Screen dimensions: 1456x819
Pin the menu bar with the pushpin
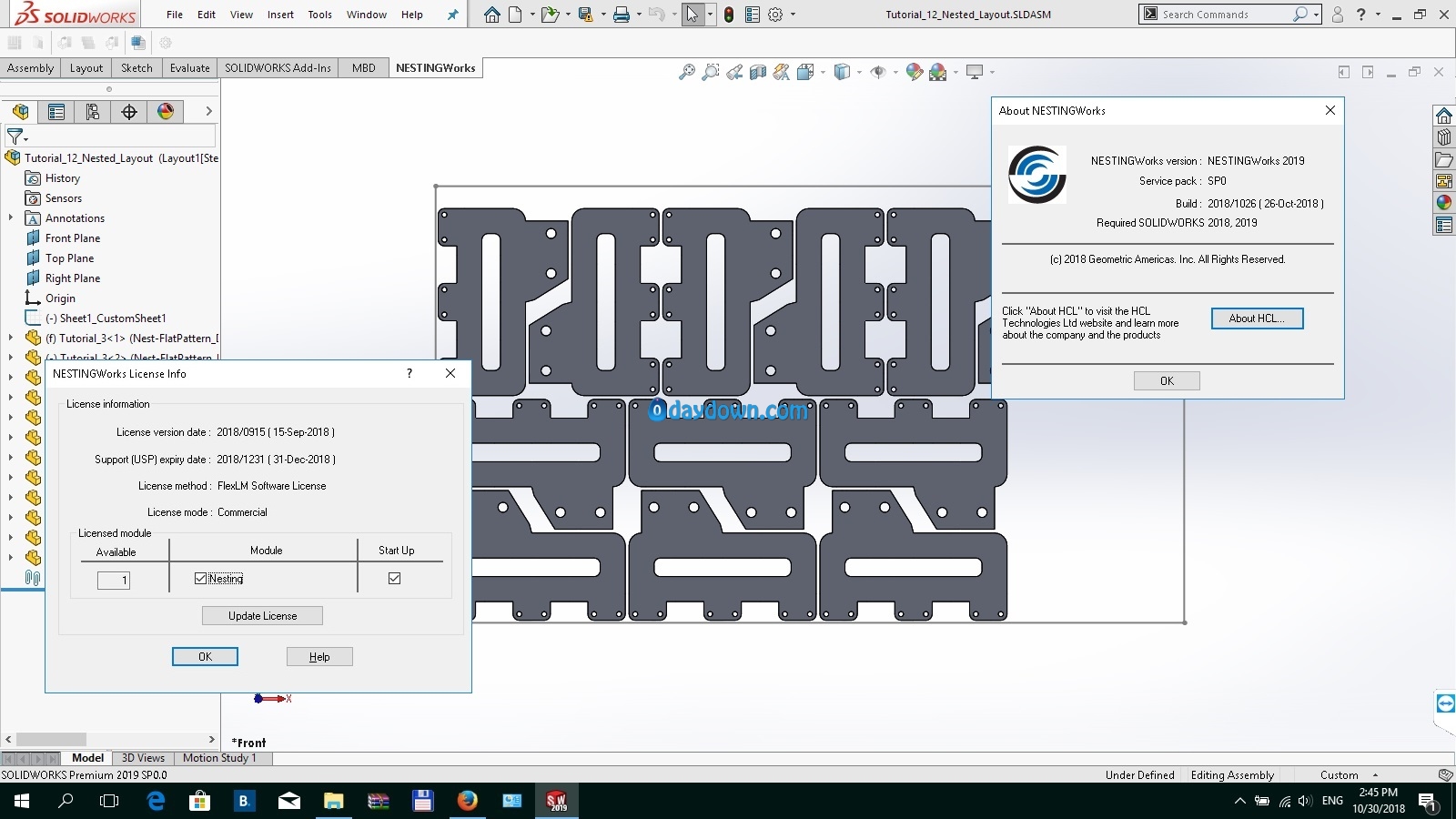(453, 15)
